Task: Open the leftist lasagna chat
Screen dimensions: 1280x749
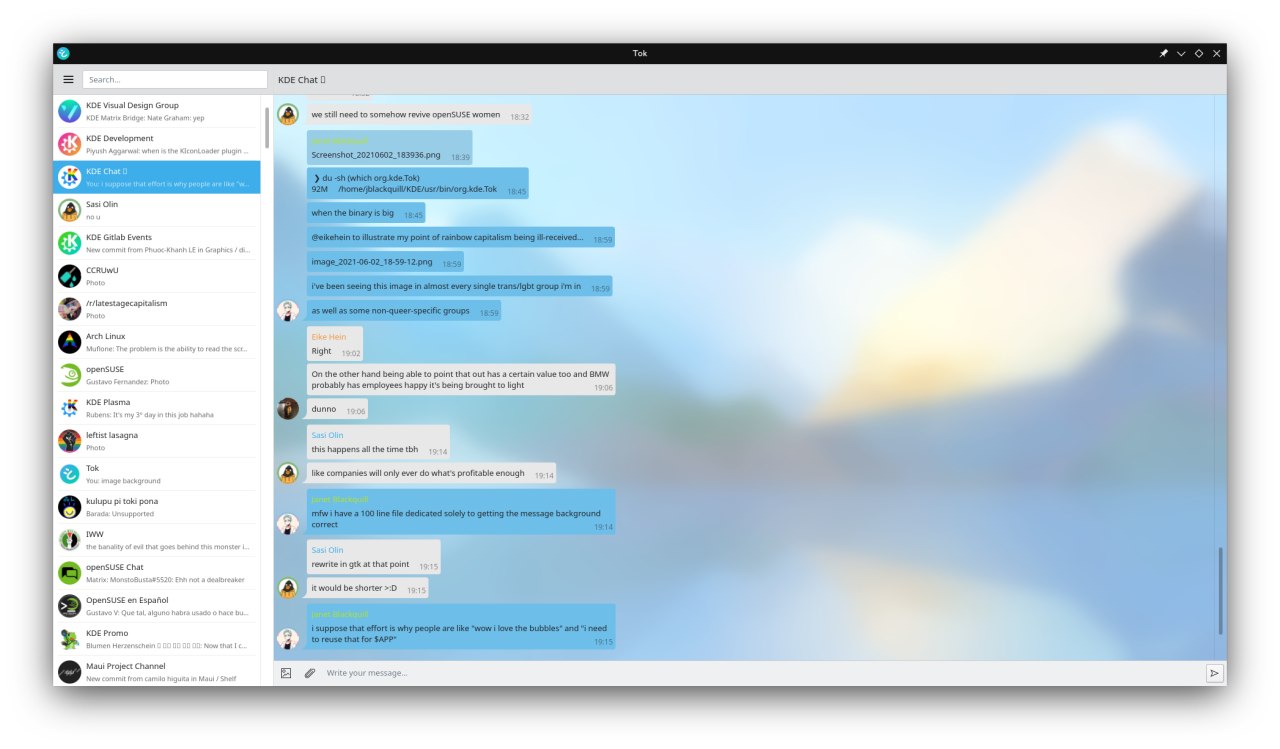Action: tap(156, 441)
